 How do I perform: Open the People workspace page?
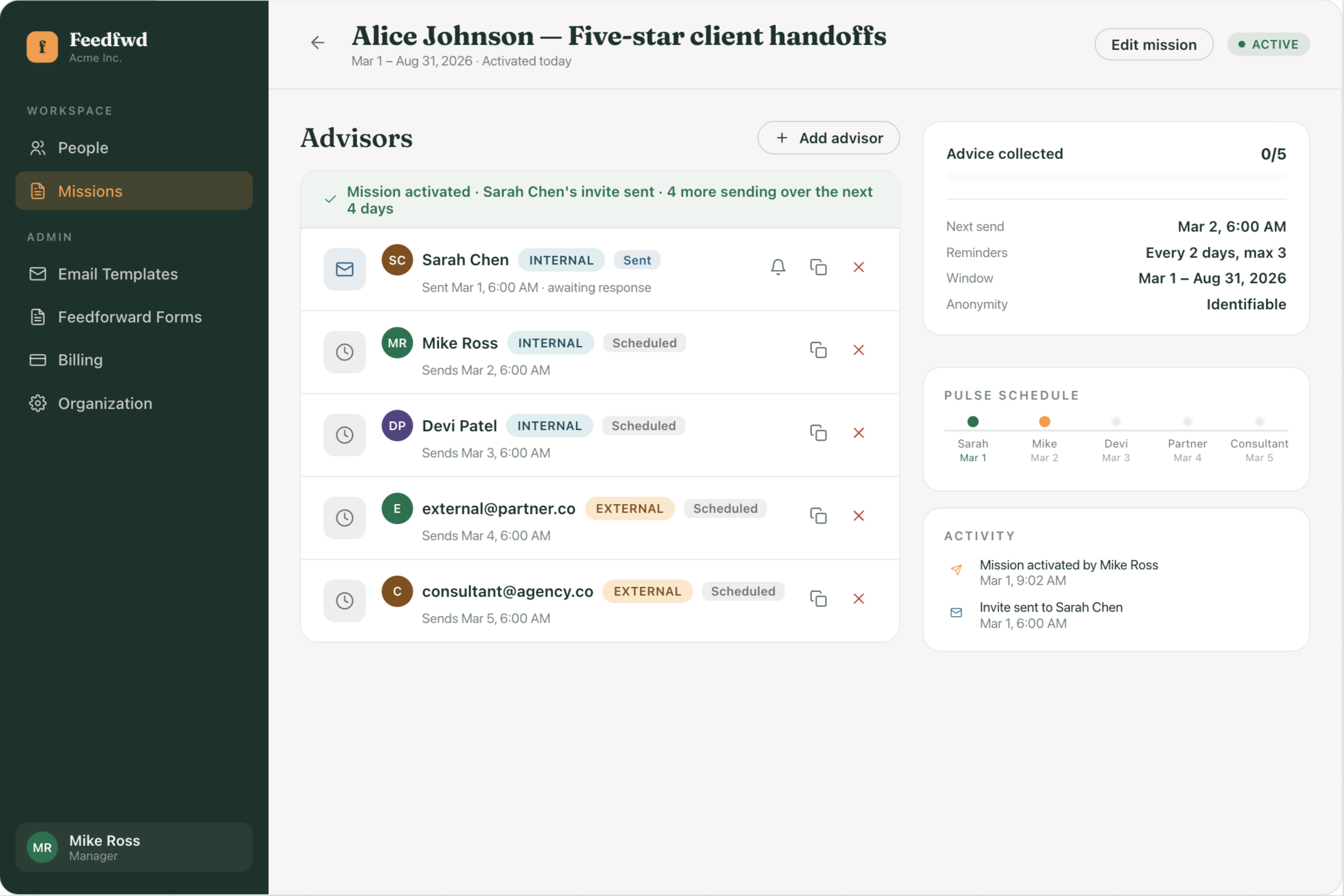pos(134,147)
